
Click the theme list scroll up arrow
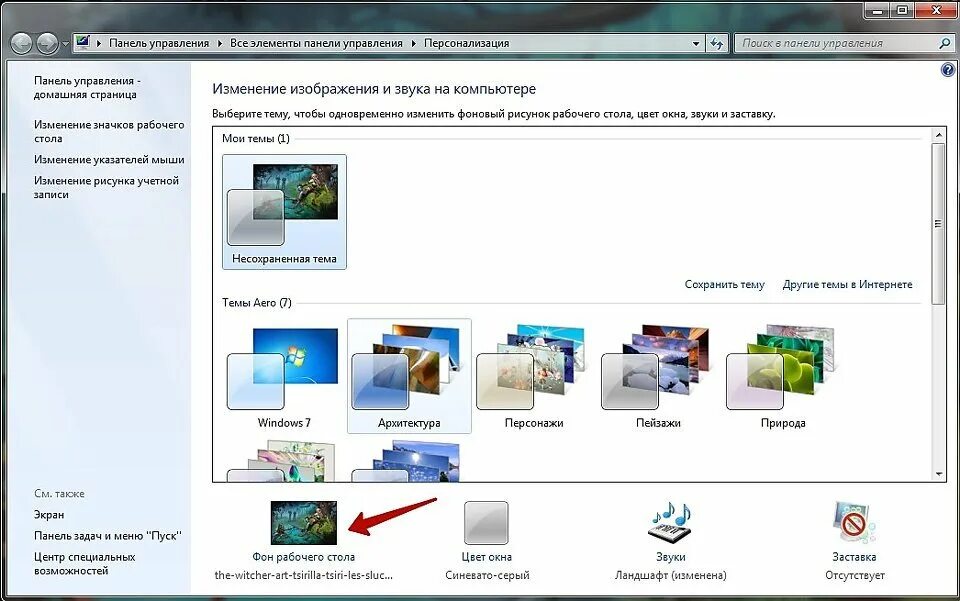point(938,134)
